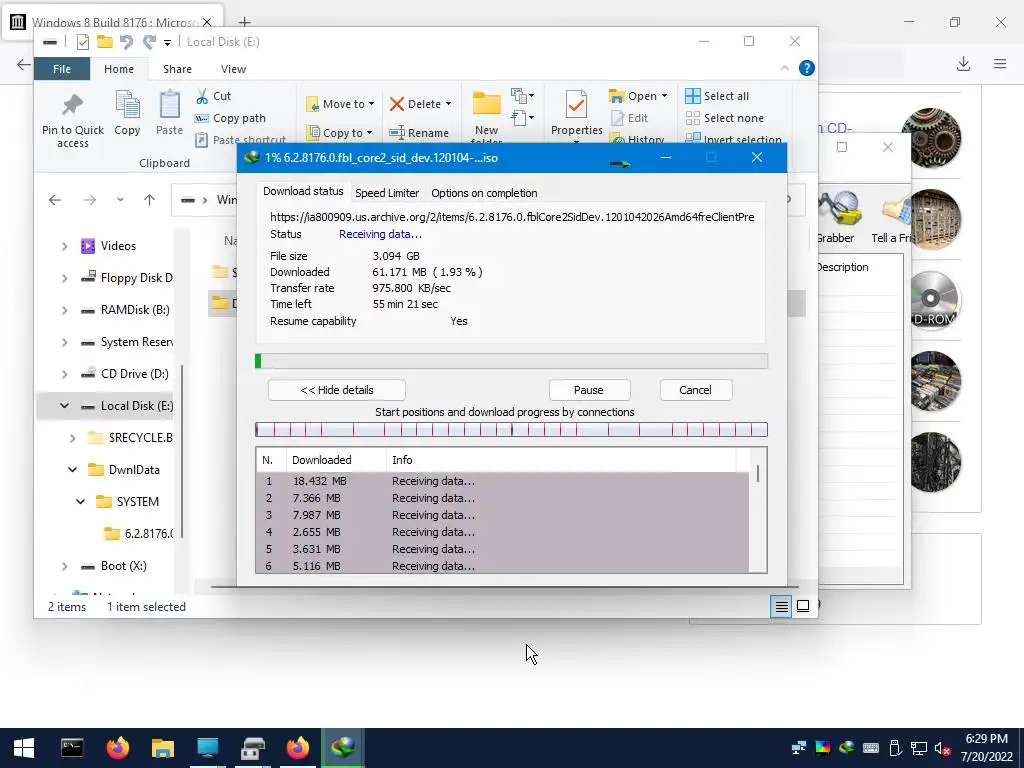1024x768 pixels.
Task: Click the Redo icon in Explorer title bar
Action: (150, 42)
